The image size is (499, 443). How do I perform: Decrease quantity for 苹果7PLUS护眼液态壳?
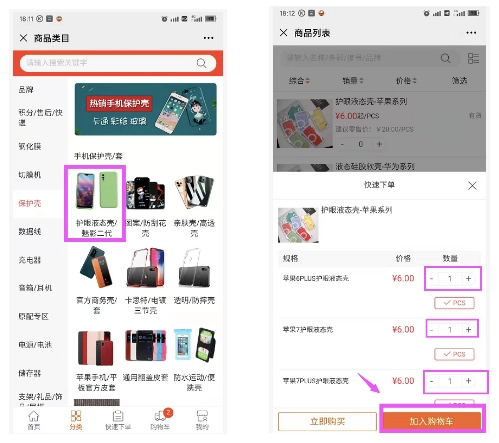tap(432, 381)
